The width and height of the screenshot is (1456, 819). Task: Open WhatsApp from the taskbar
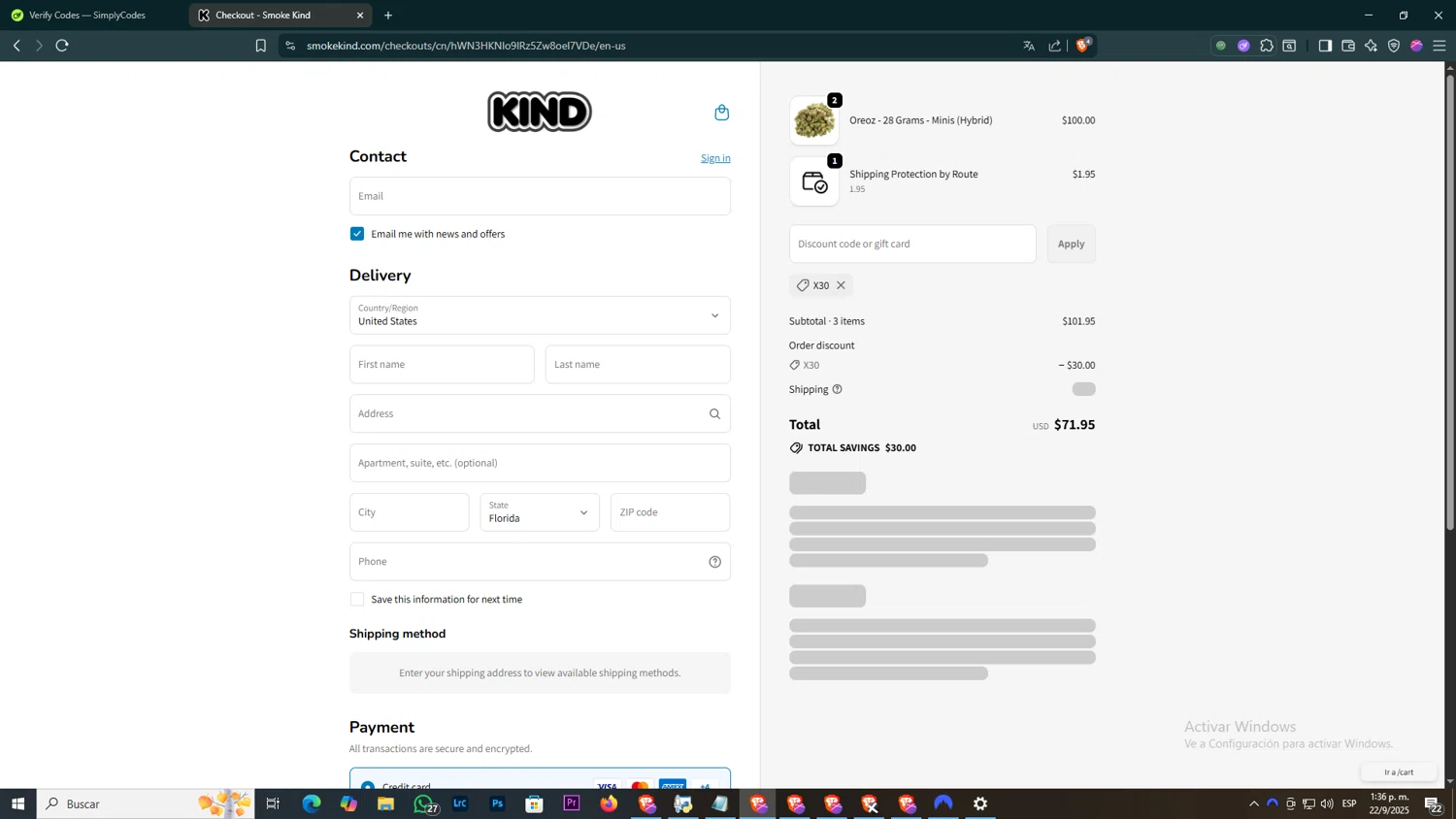[x=423, y=803]
